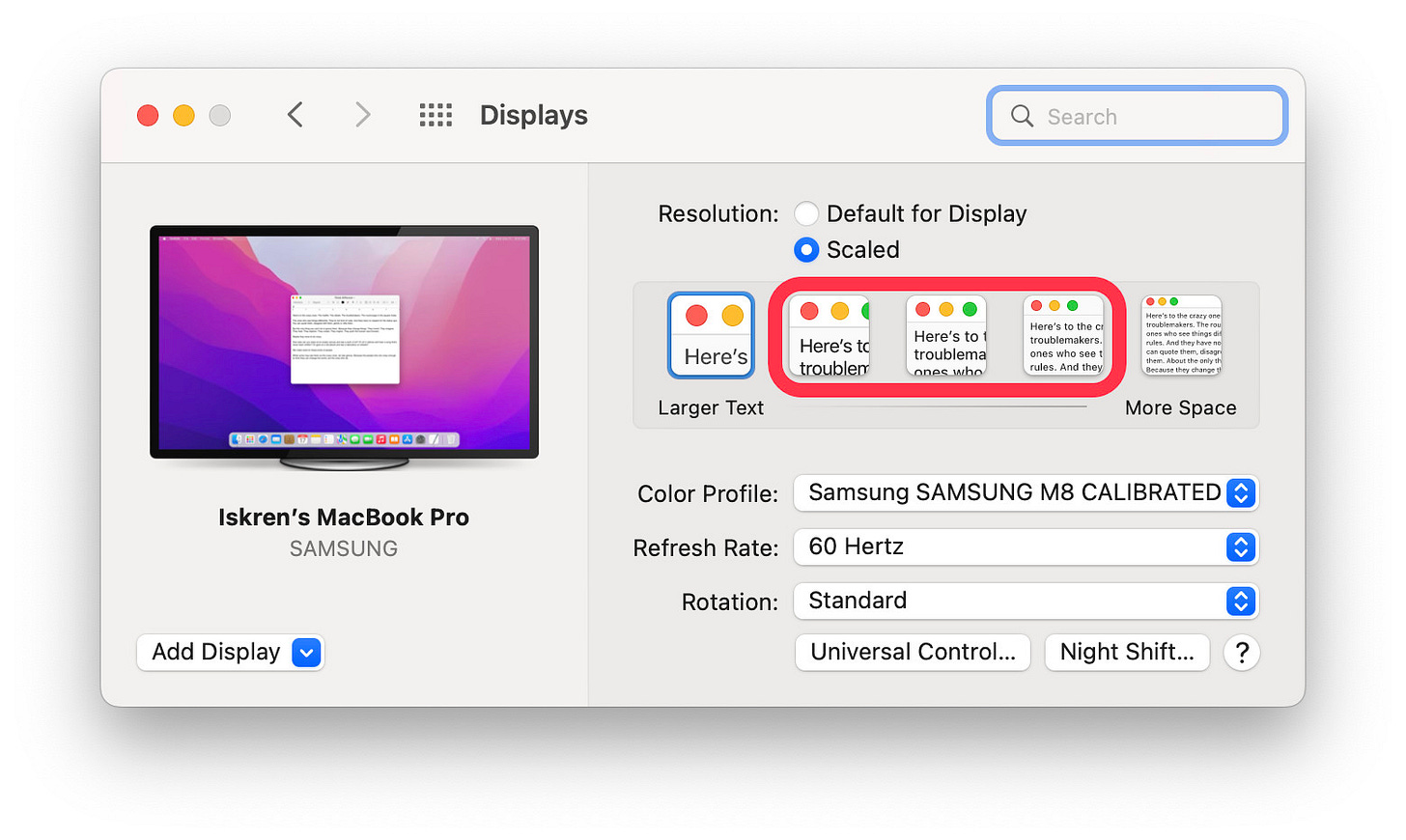This screenshot has height=840, width=1406.
Task: Show all preferences grid icon
Action: [436, 116]
